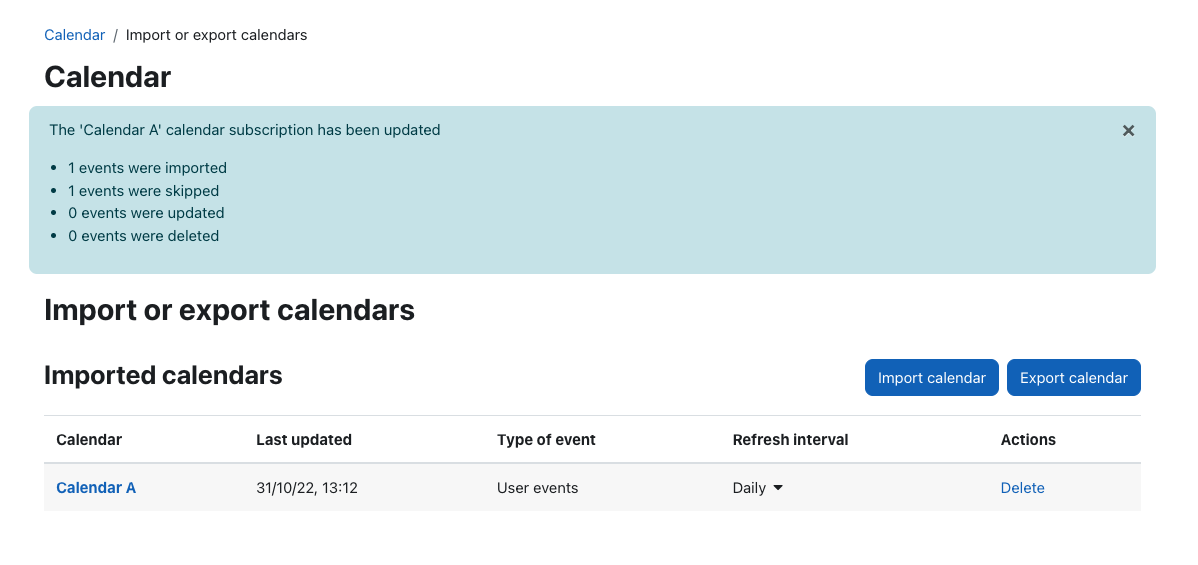Click the Imported calendars heading

point(164,375)
